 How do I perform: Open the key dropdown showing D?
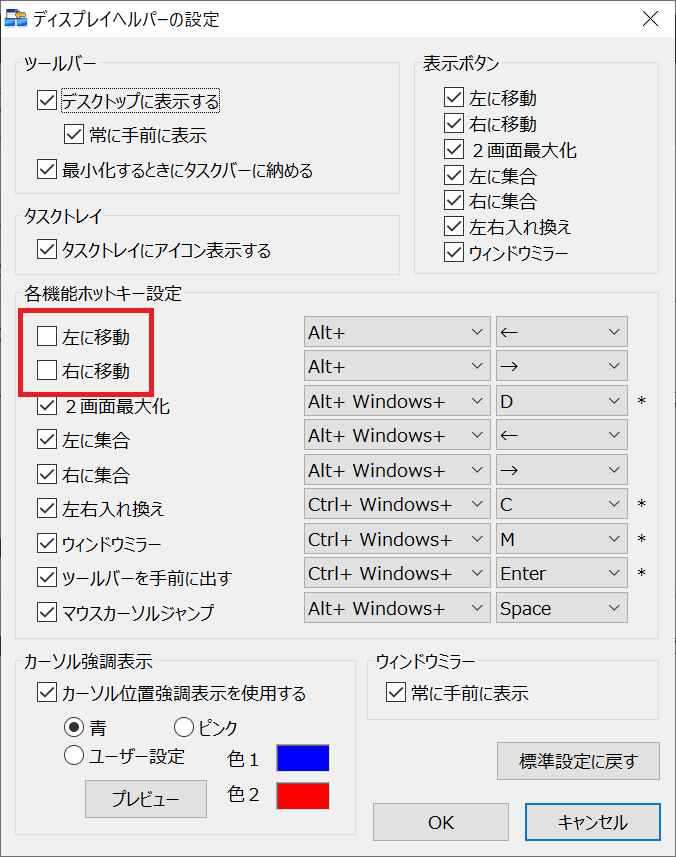561,402
